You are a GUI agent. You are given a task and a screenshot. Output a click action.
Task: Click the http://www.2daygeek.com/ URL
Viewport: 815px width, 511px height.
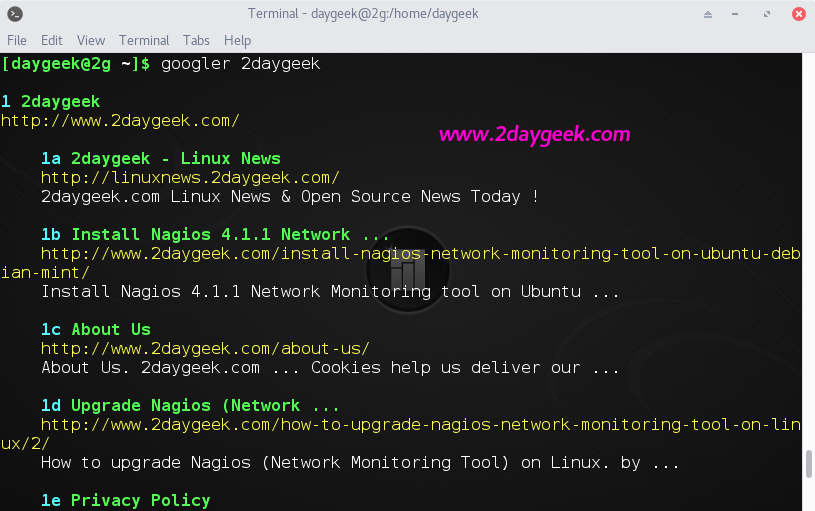120,121
